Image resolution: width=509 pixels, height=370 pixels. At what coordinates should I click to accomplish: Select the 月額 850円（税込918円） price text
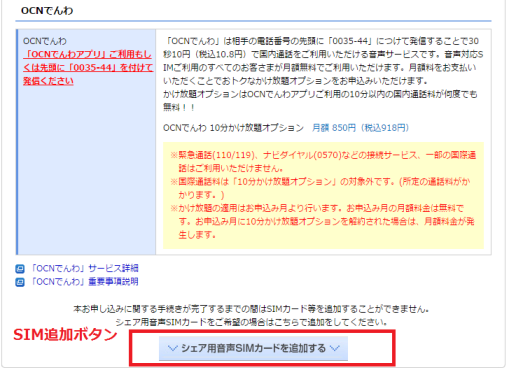point(361,128)
